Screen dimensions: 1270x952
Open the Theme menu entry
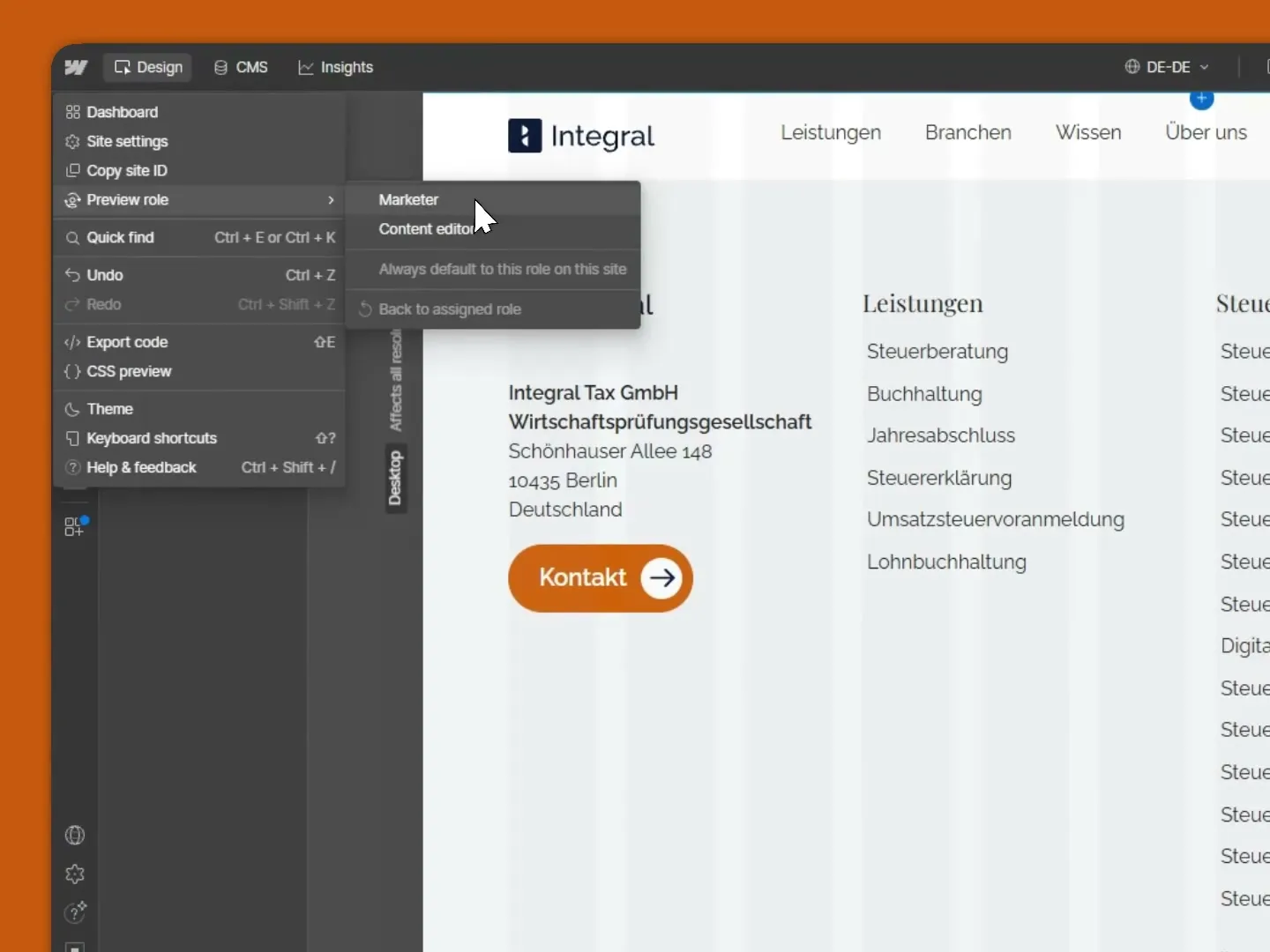[x=199, y=409]
